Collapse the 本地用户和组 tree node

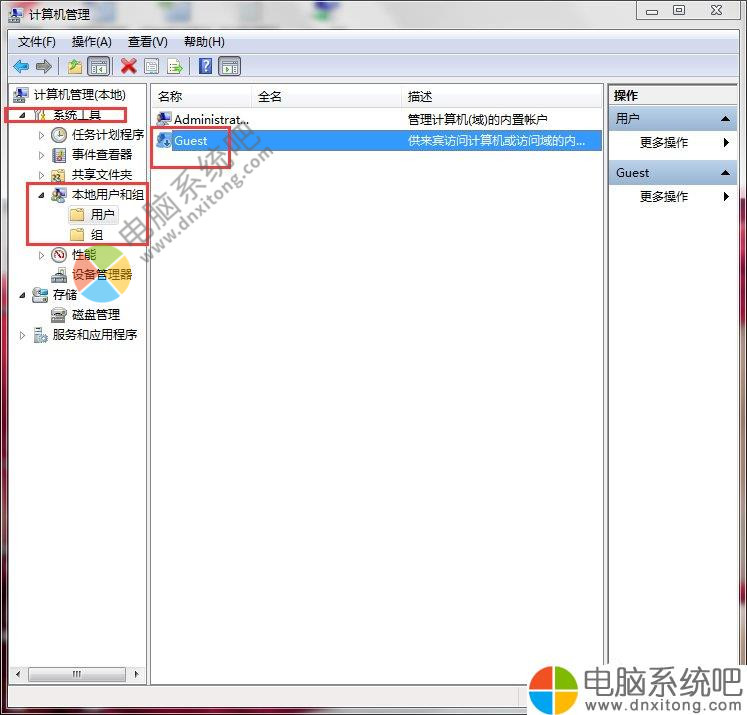point(41,195)
